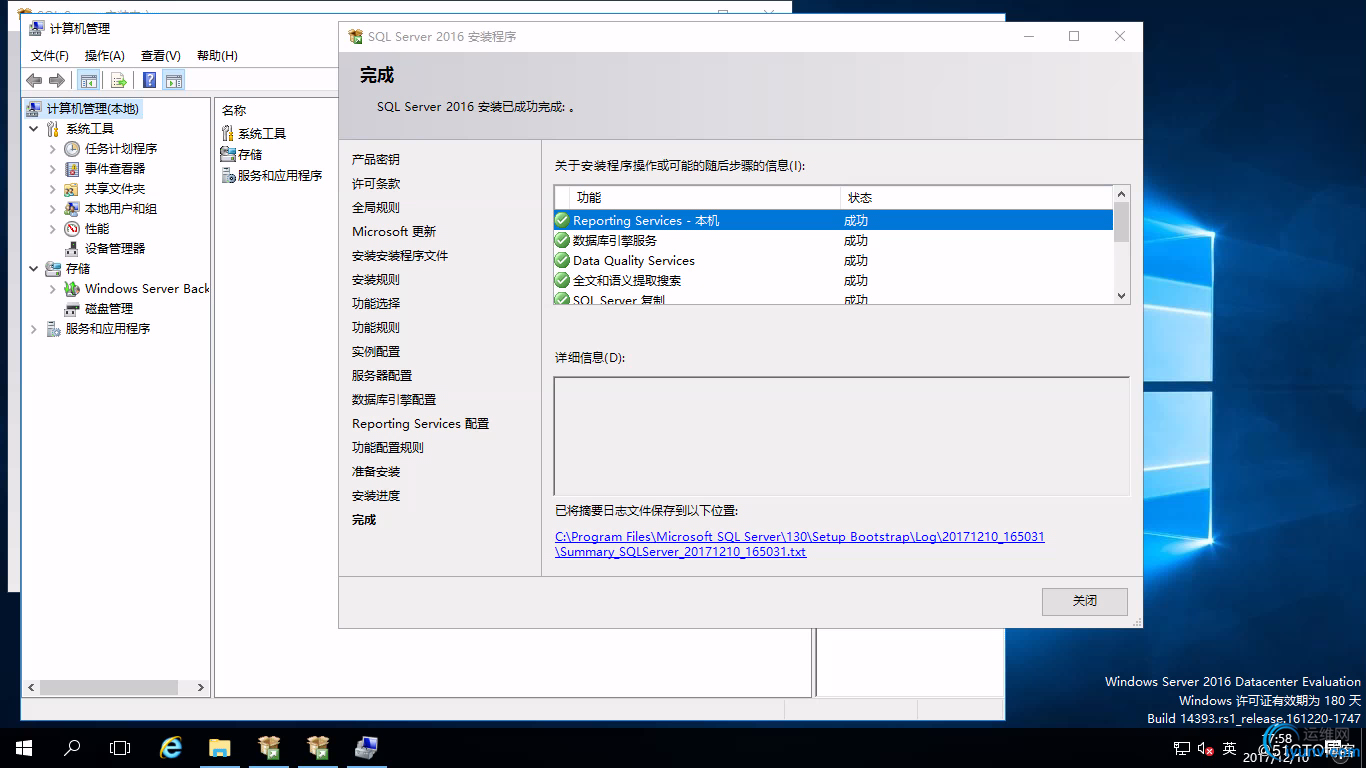
Task: Select the Data Quality Services row
Action: tap(833, 260)
